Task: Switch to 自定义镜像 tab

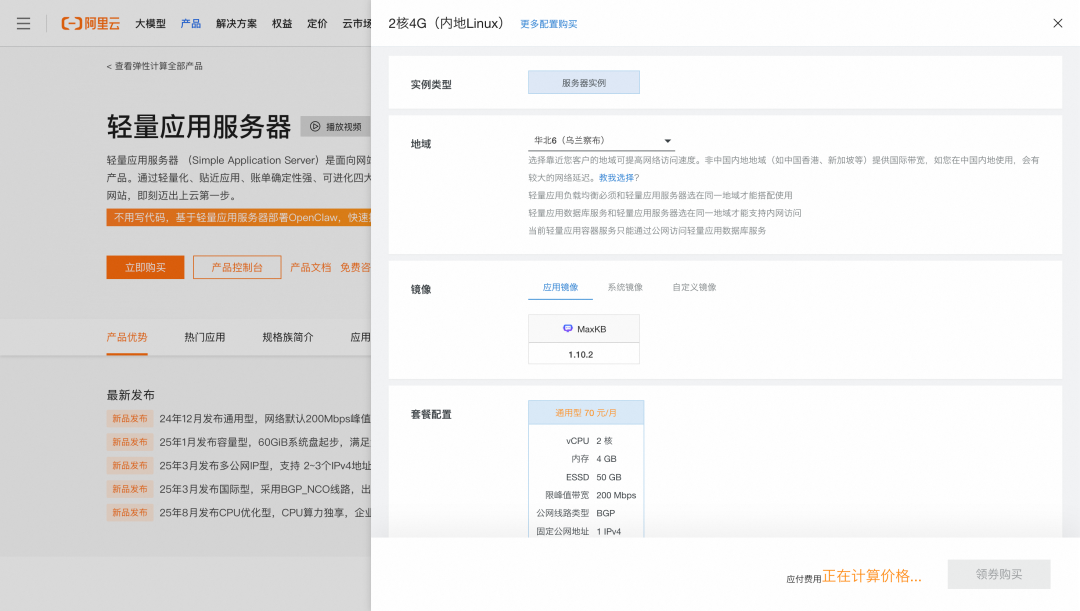Action: pyautogui.click(x=694, y=287)
